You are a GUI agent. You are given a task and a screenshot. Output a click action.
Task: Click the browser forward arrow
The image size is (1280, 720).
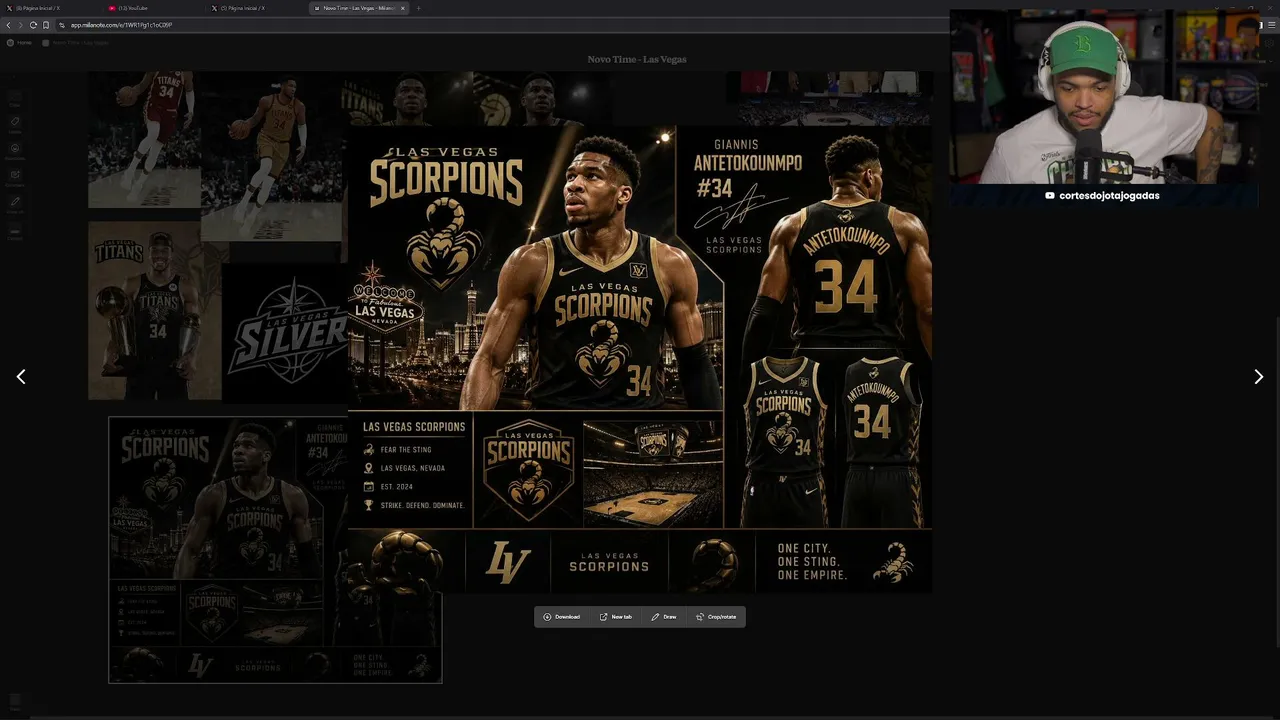pyautogui.click(x=20, y=25)
